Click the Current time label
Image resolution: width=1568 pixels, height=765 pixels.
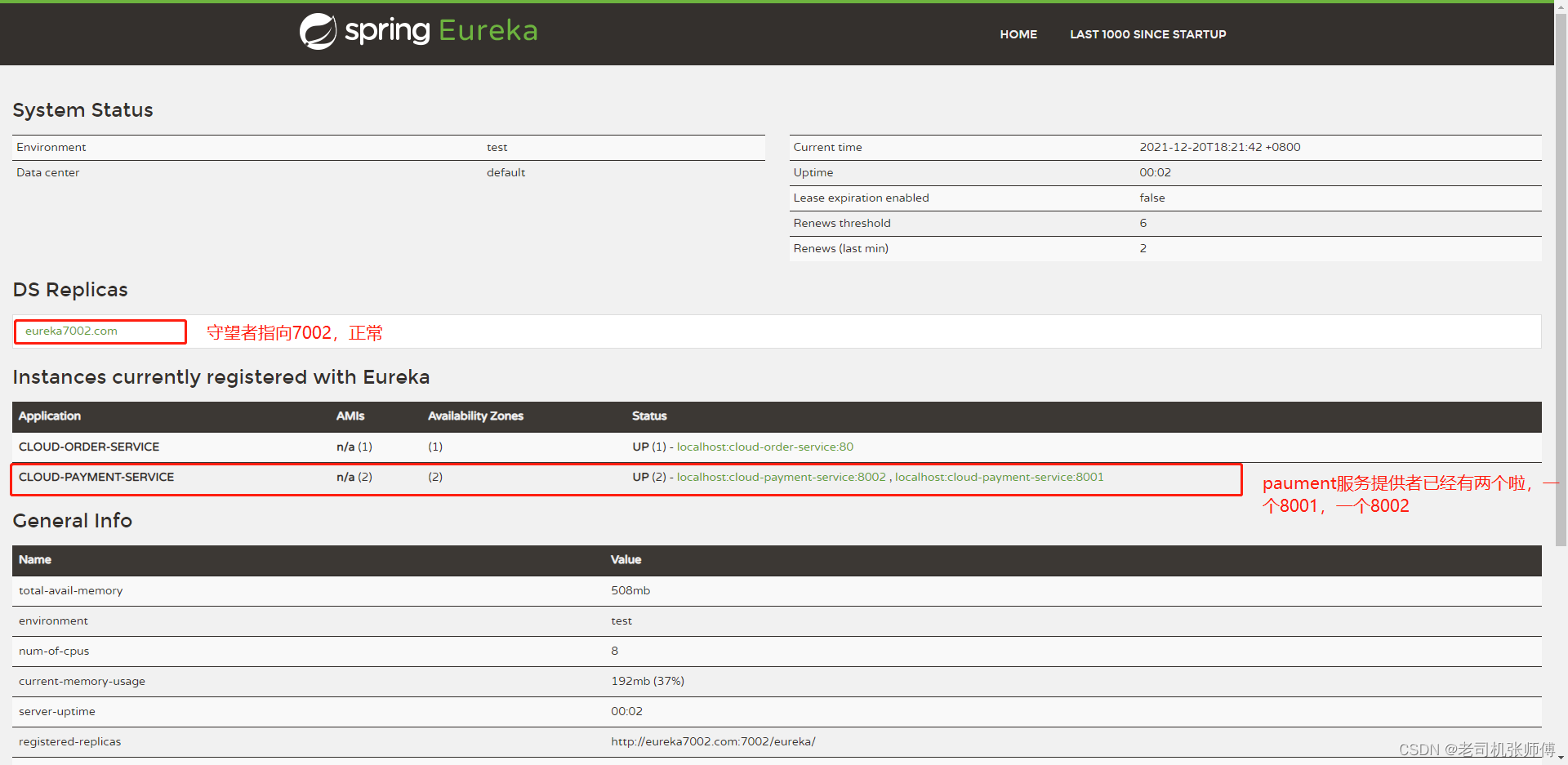point(827,147)
